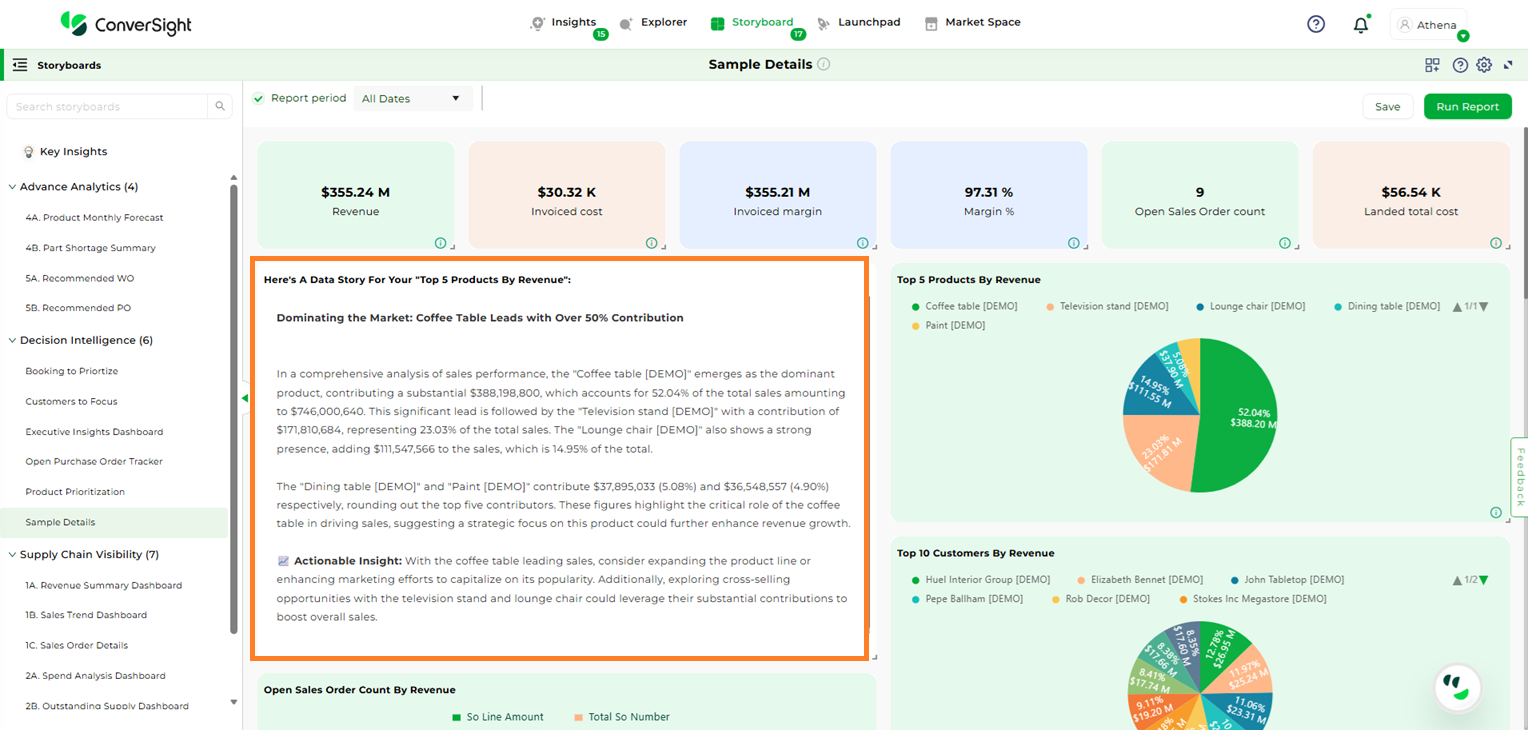Click the Save button
This screenshot has height=730, width=1528.
tap(1387, 107)
